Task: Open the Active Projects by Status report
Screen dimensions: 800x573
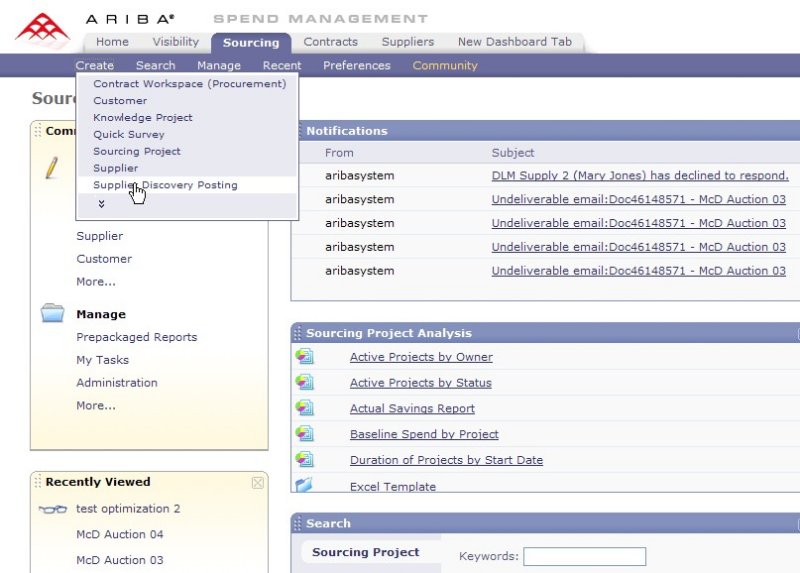Action: [x=421, y=383]
